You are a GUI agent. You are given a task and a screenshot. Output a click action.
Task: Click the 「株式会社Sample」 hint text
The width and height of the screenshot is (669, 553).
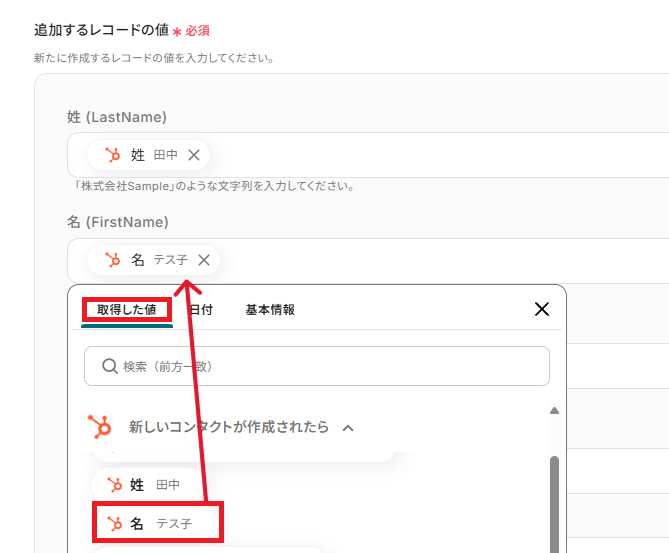pyautogui.click(x=214, y=186)
